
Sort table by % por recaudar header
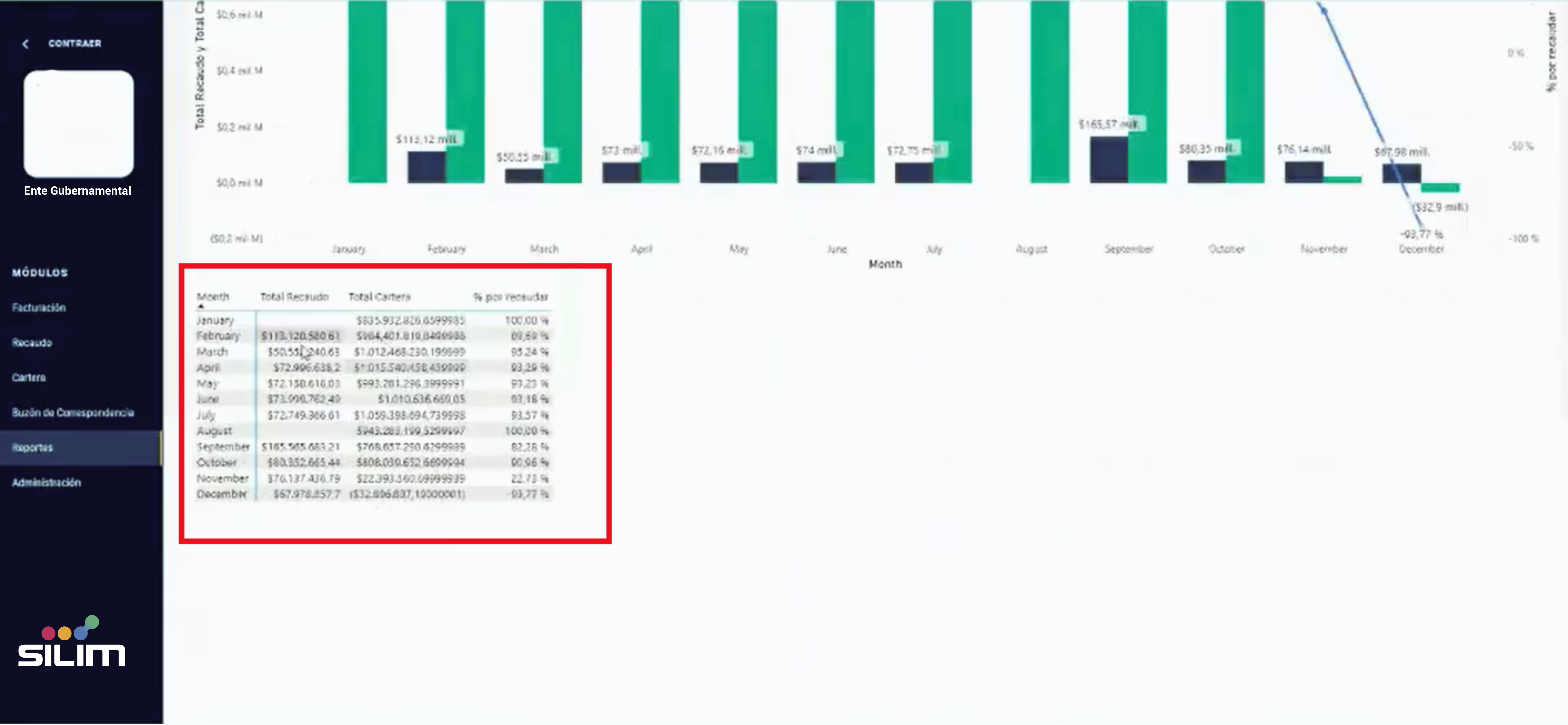click(x=511, y=297)
